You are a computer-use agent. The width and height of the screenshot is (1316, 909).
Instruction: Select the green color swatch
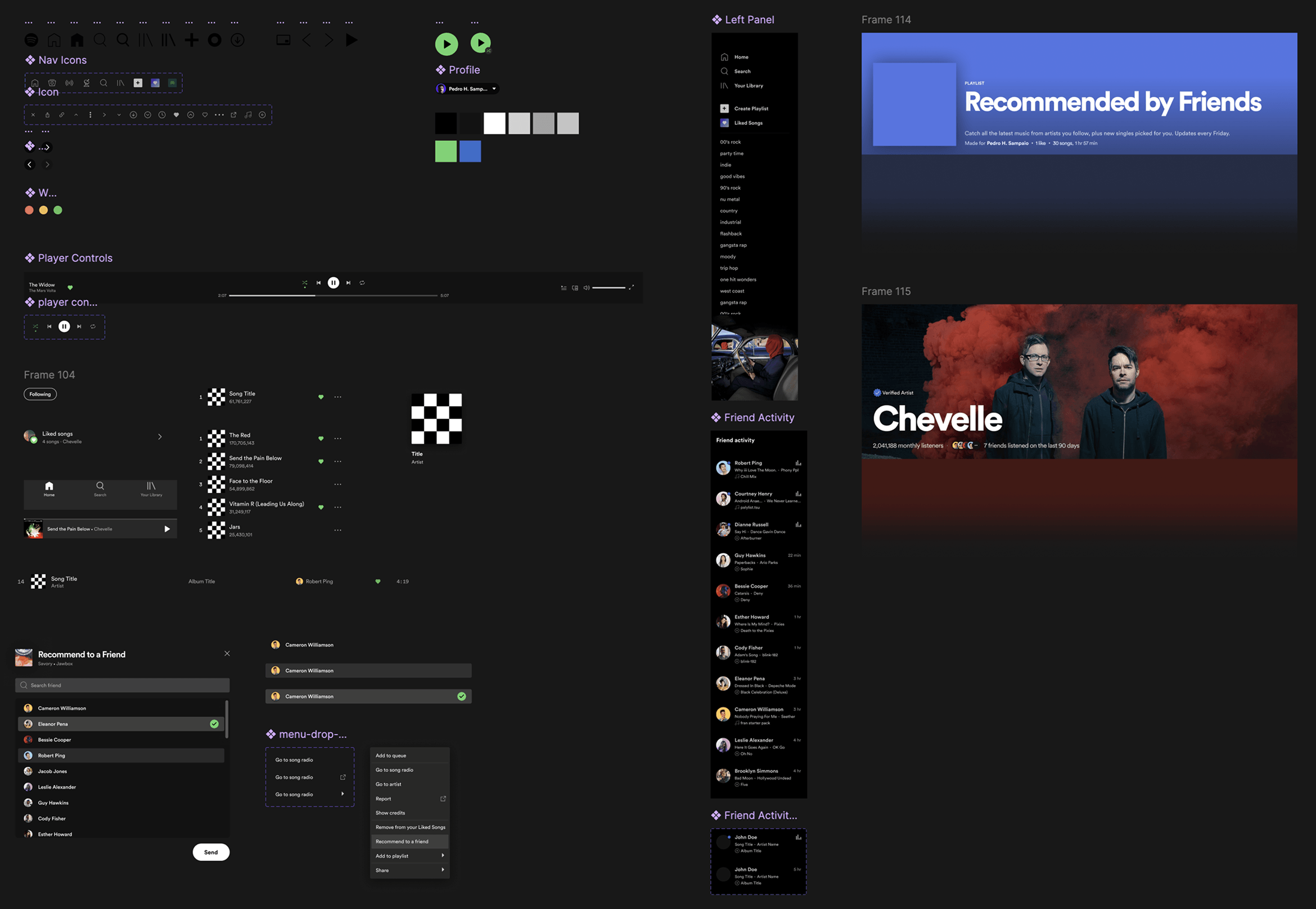click(446, 151)
